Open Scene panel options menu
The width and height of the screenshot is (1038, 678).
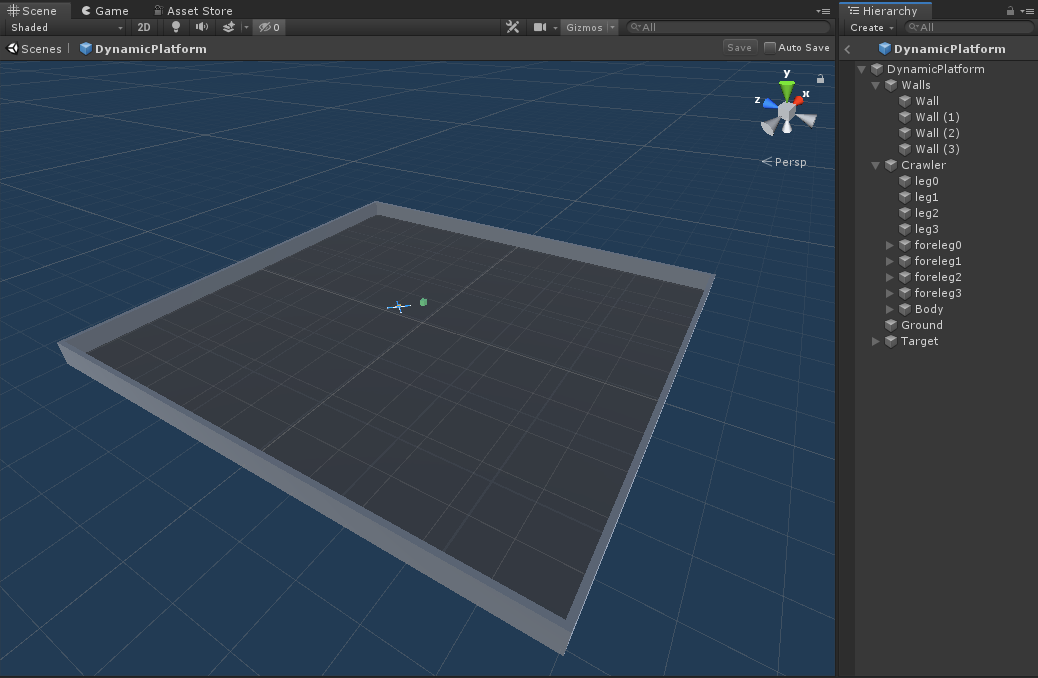coord(824,11)
